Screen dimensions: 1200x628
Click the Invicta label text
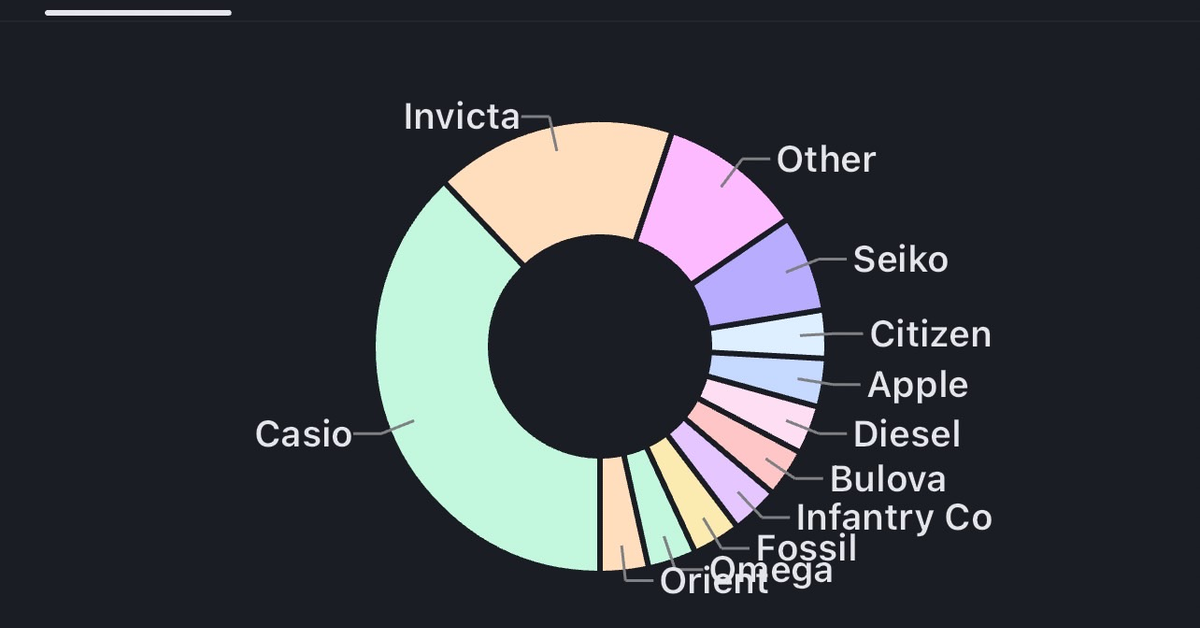point(462,117)
